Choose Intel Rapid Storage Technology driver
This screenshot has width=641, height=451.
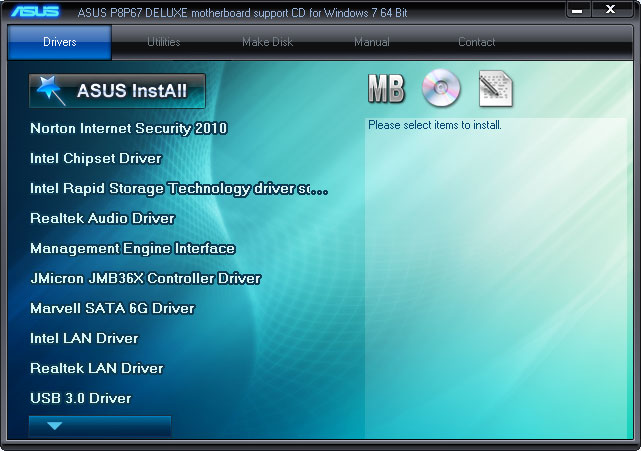pyautogui.click(x=179, y=188)
